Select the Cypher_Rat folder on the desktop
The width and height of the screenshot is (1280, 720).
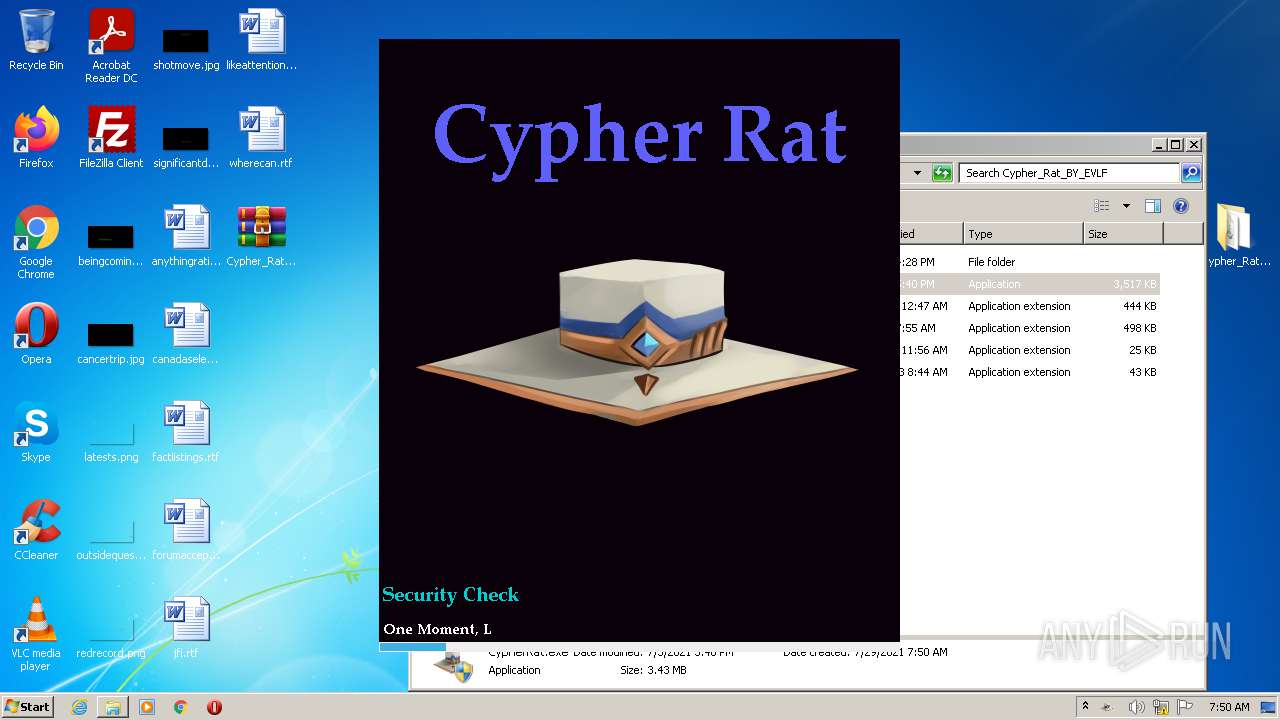click(x=1238, y=236)
